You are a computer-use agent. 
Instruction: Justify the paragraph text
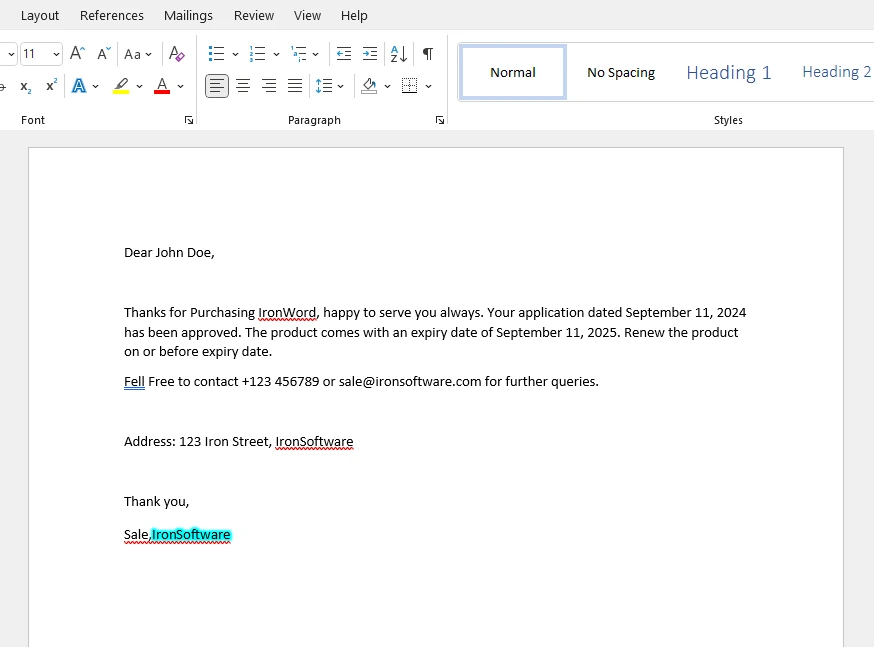(295, 86)
